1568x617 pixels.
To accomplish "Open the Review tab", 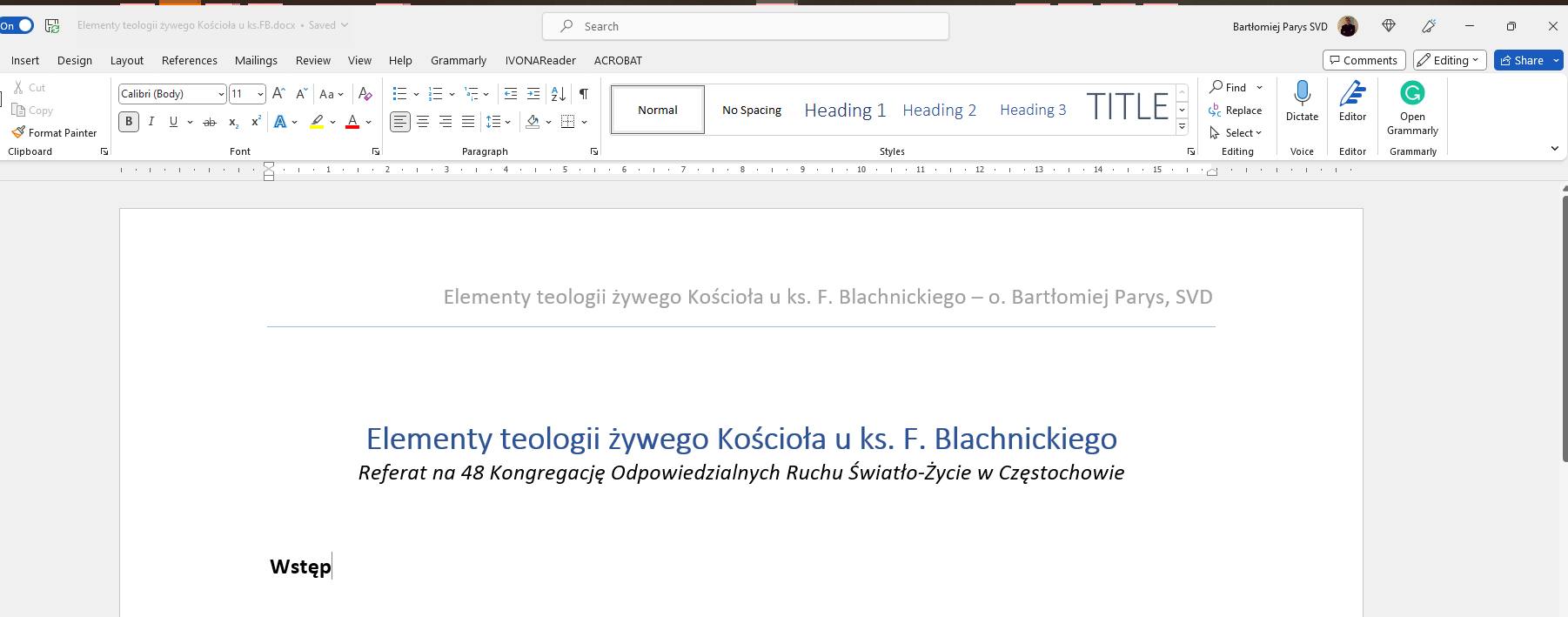I will 313,60.
